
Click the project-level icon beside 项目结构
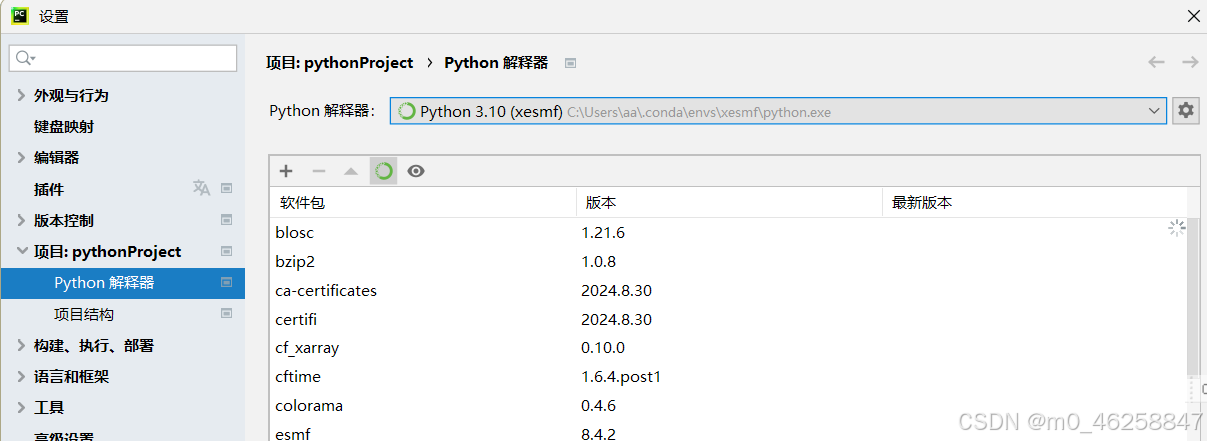pos(227,314)
